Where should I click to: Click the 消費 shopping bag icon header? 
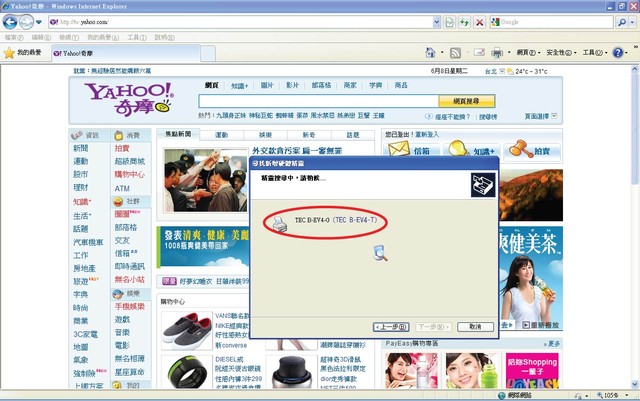pyautogui.click(x=118, y=135)
